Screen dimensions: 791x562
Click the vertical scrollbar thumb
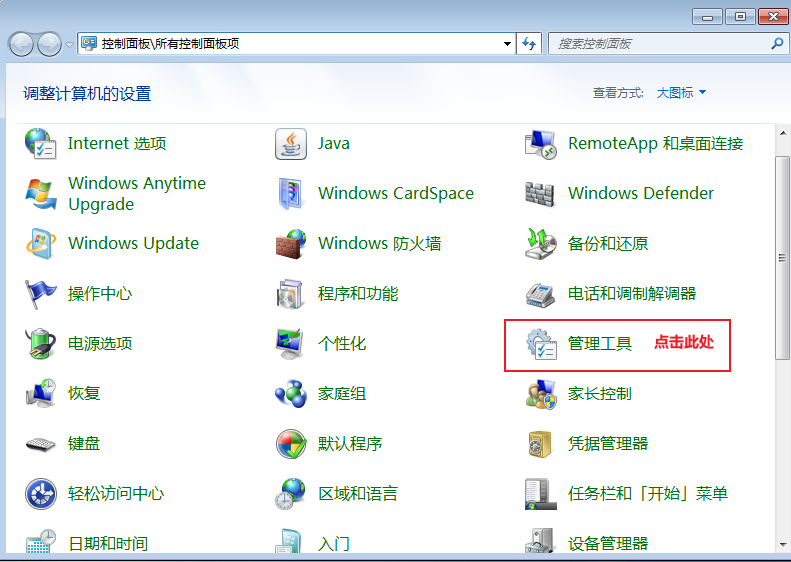pyautogui.click(x=782, y=258)
